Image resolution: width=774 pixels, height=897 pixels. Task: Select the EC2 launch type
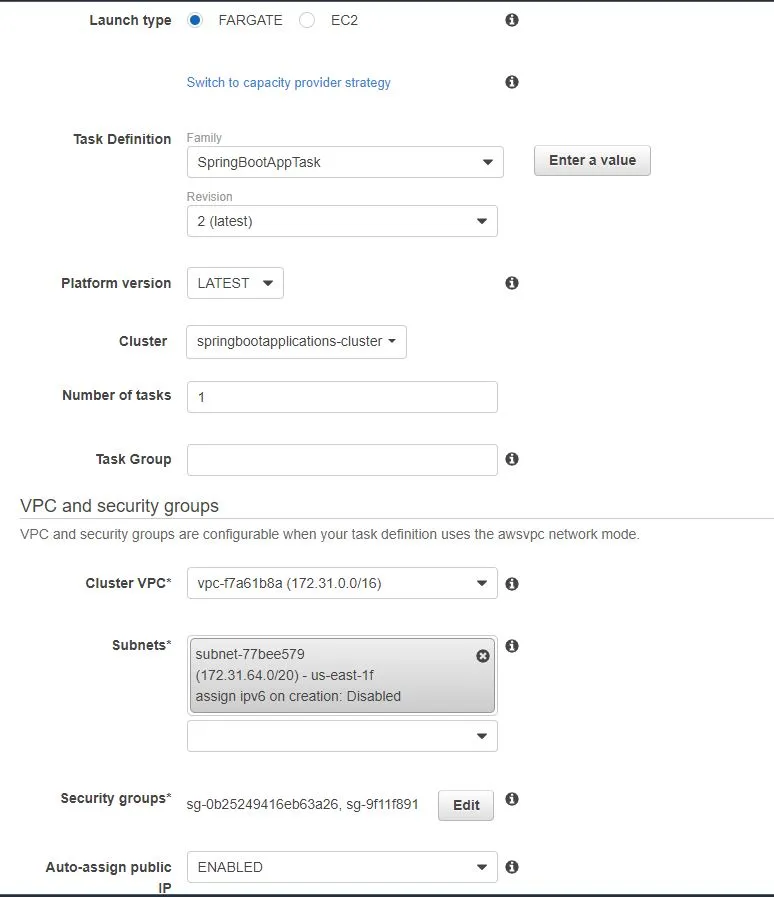pyautogui.click(x=306, y=20)
